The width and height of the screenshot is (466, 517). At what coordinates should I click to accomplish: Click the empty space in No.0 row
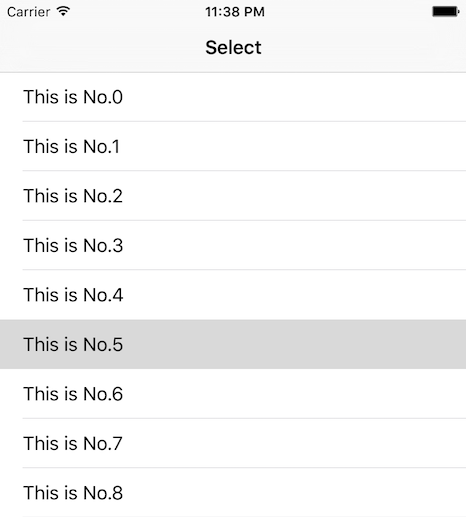293,97
